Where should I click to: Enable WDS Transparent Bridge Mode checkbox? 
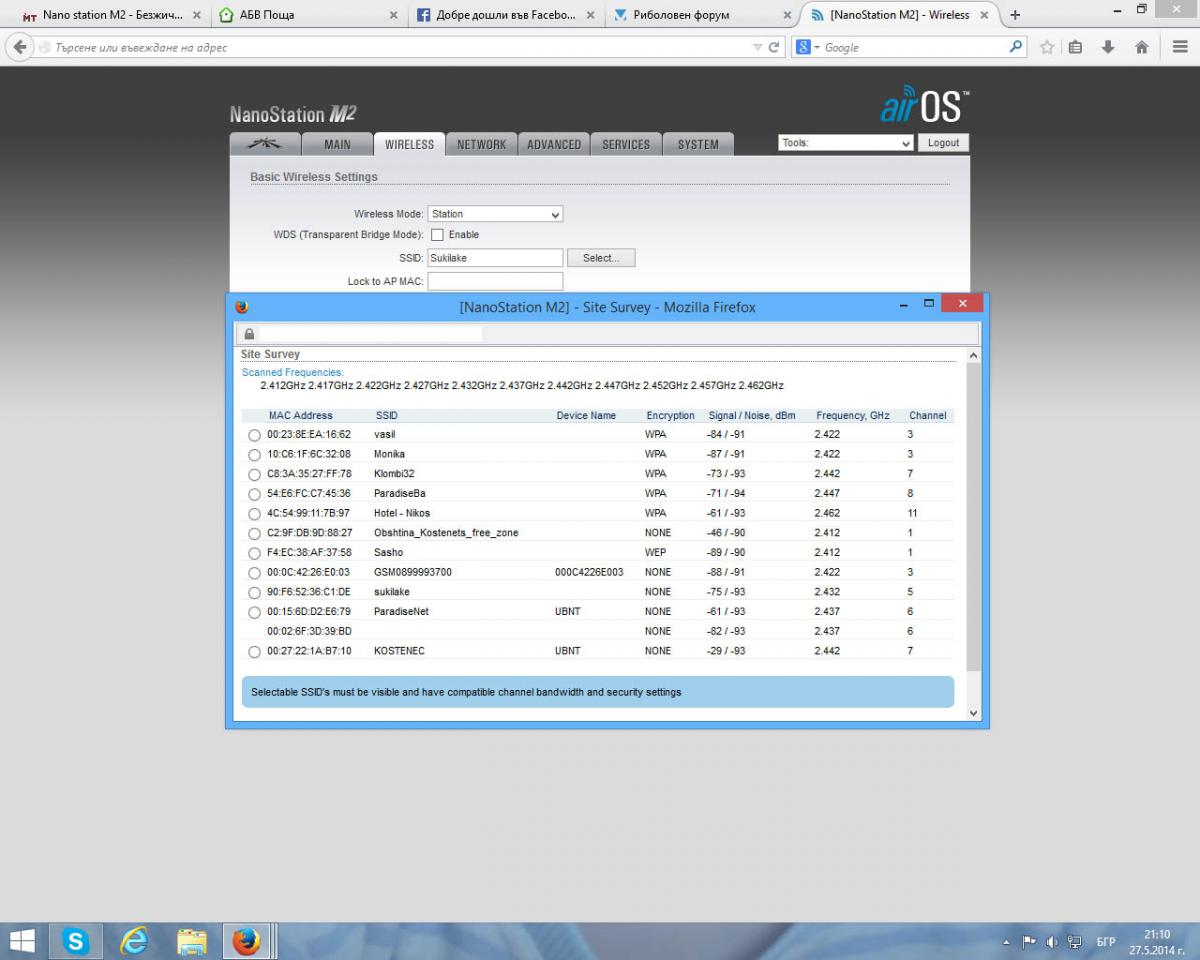point(437,235)
